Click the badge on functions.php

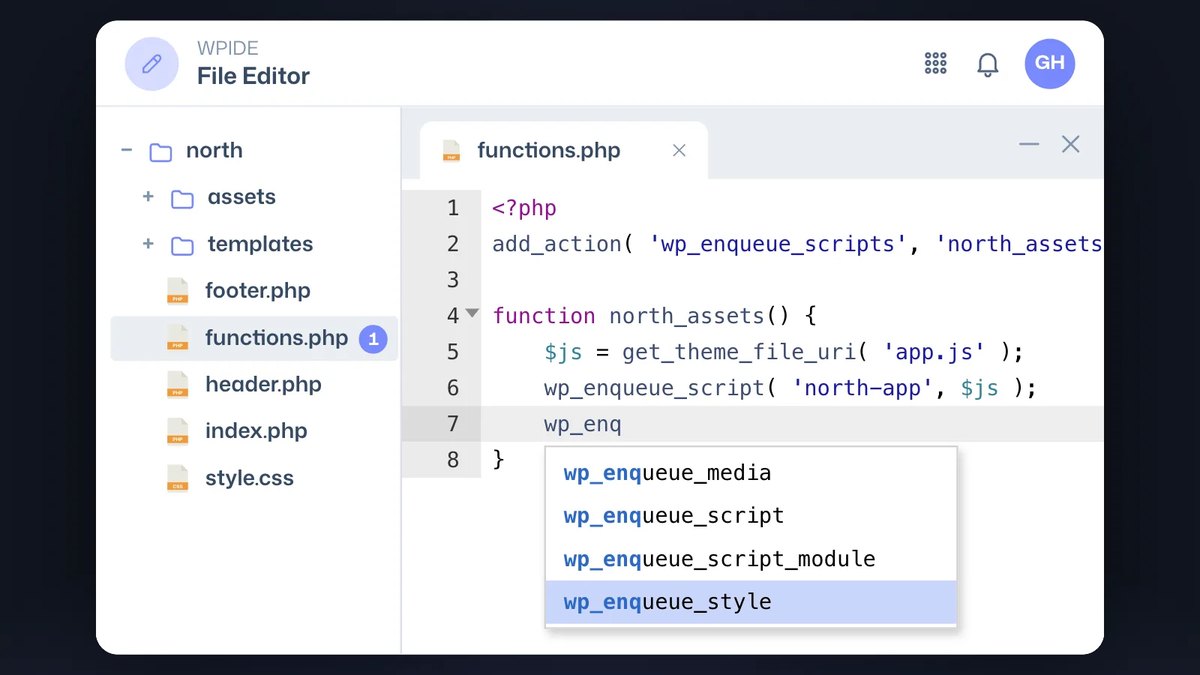point(373,339)
